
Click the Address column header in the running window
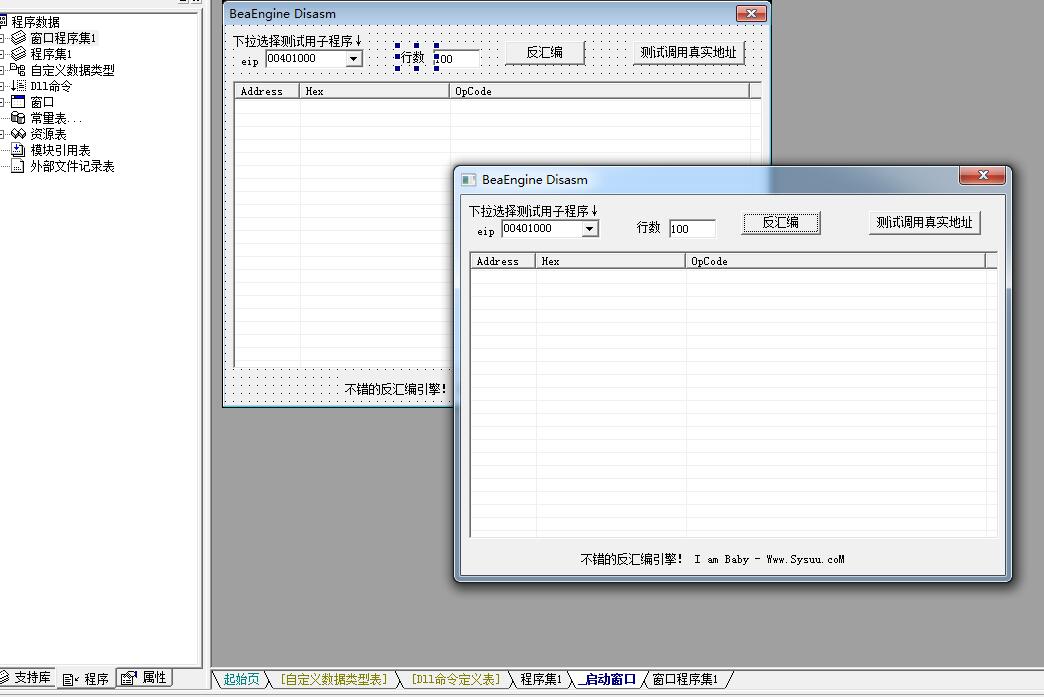503,261
